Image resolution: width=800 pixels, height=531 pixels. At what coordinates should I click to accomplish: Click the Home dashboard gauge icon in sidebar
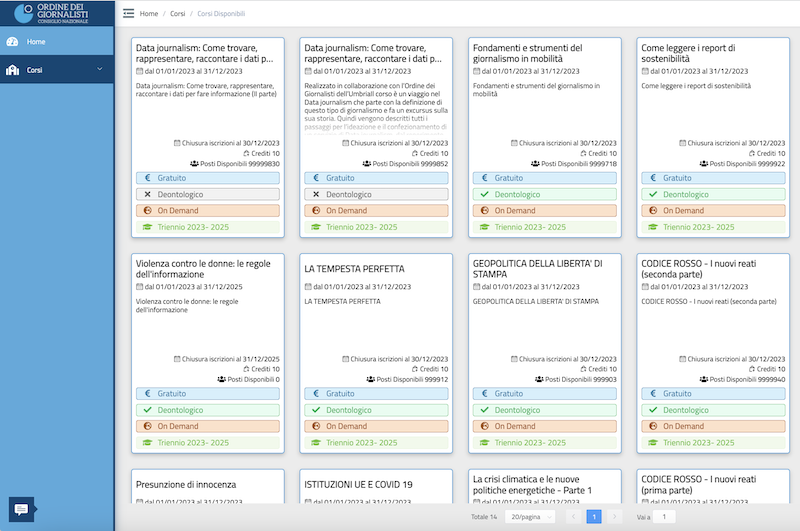tap(12, 42)
